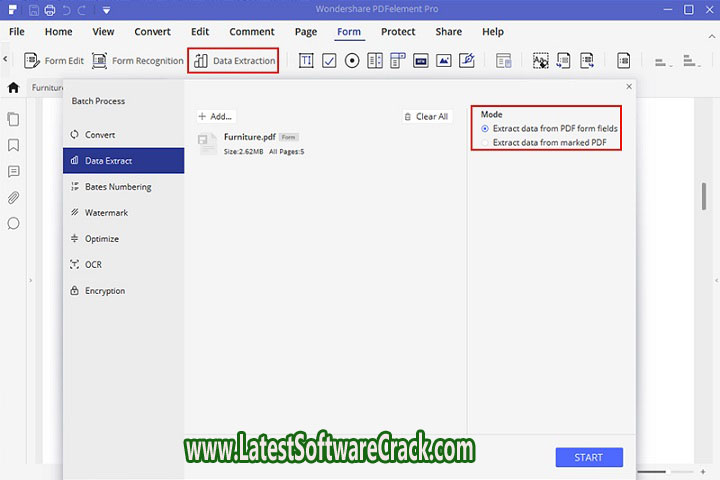Click the Save icon in title bar
Screen dimensions: 720x480
pyautogui.click(x=34, y=10)
